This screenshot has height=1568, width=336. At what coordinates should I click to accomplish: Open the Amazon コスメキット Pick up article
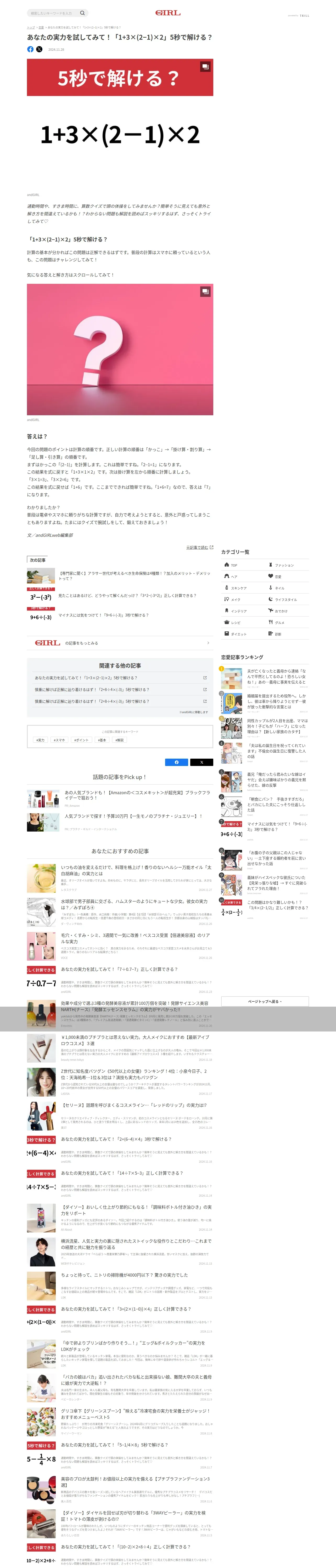(x=120, y=798)
